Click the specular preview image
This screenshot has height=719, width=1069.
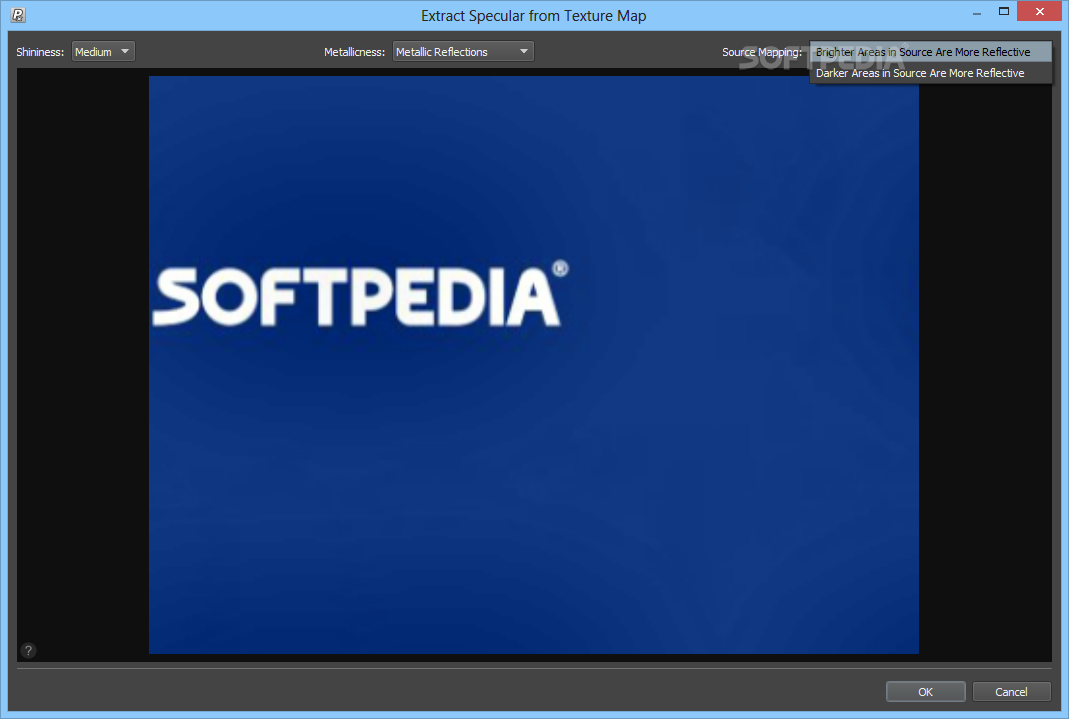(534, 365)
